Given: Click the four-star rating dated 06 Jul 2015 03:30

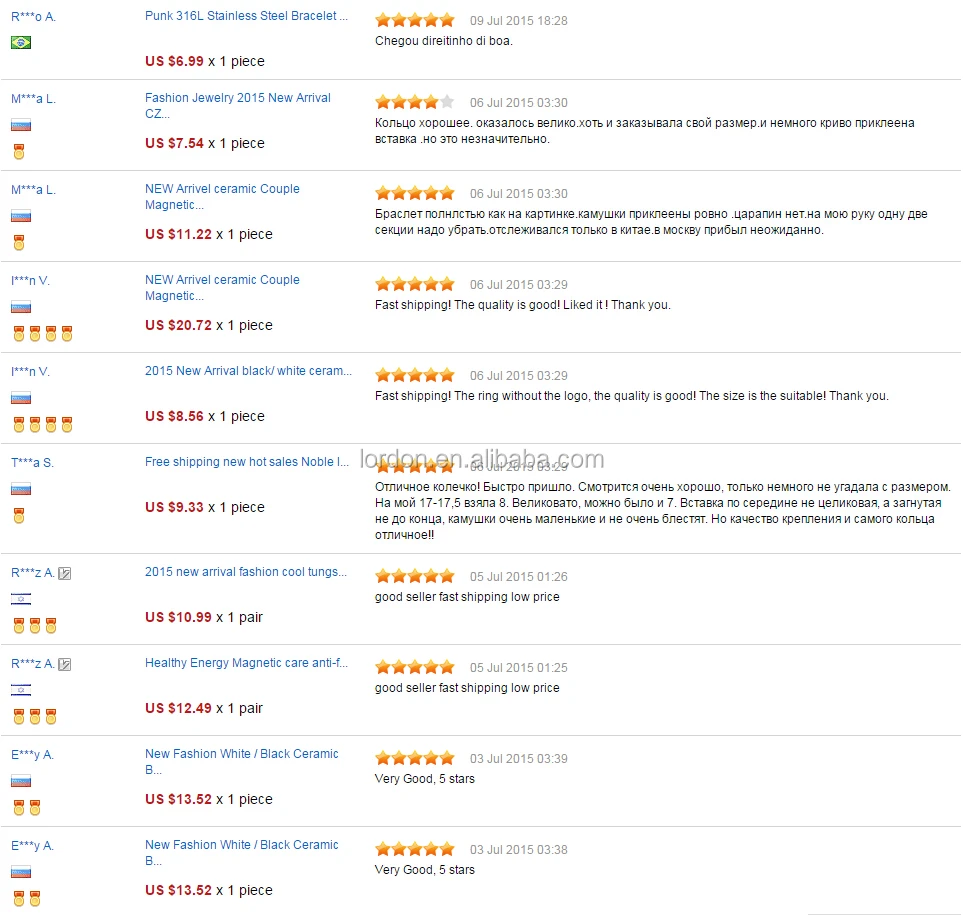Looking at the screenshot, I should click(414, 102).
